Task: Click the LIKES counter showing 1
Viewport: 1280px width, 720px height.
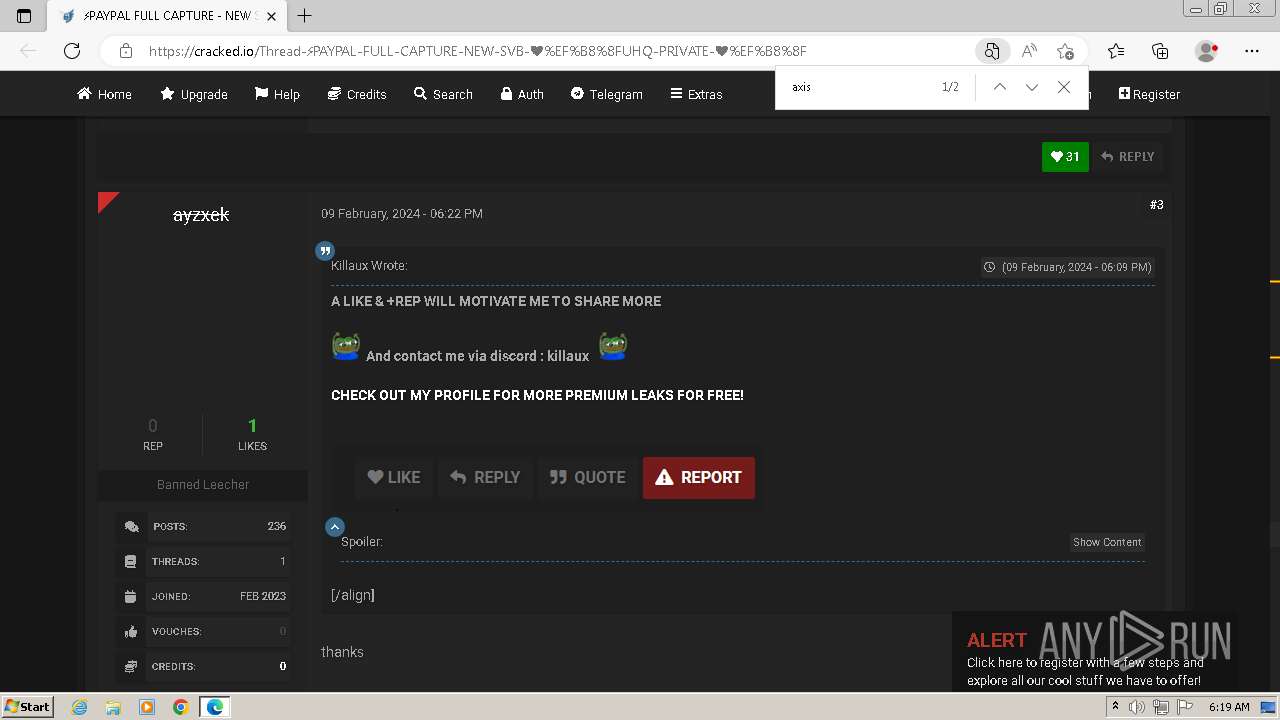Action: click(252, 435)
